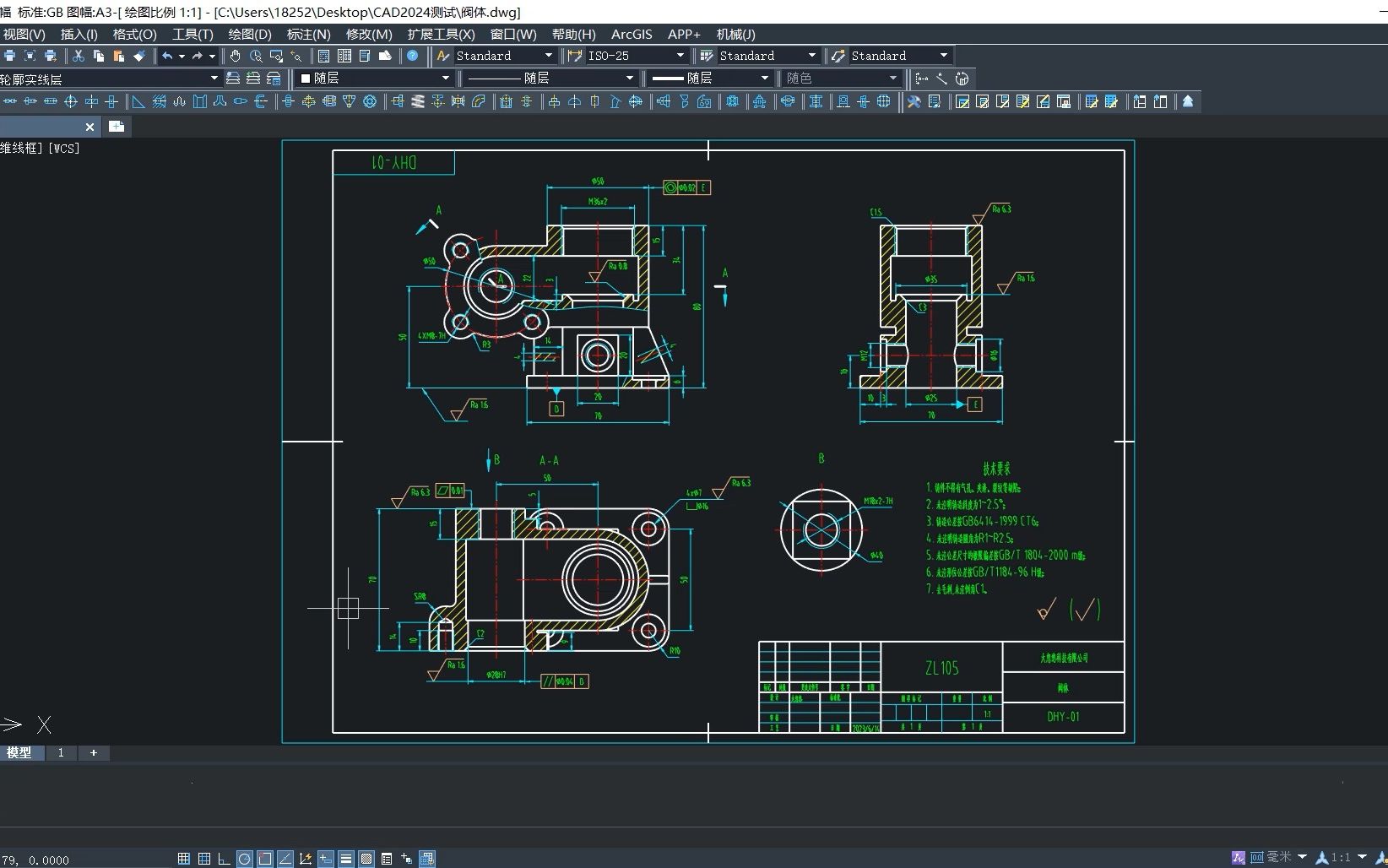Open the 插入(I) menu
This screenshot has height=868, width=1388.
click(79, 34)
